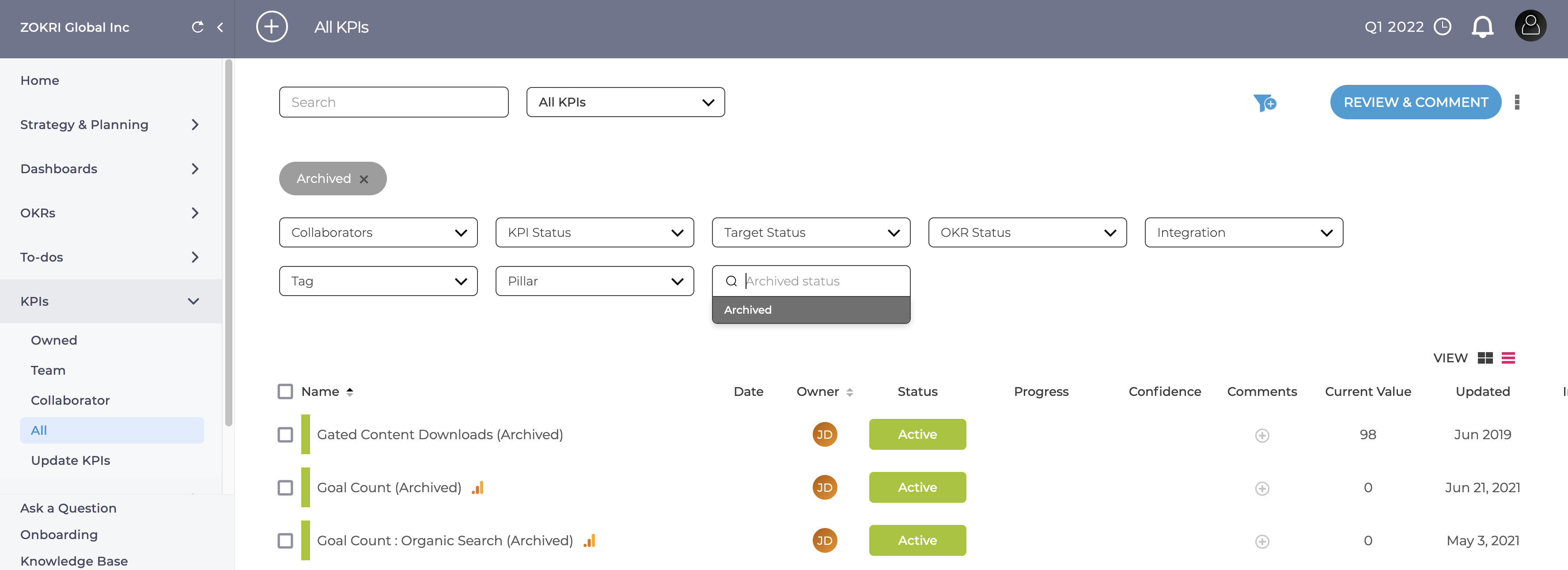Screen dimensions: 1568x570
Task: Click search magnifier in Archived status field
Action: (731, 281)
